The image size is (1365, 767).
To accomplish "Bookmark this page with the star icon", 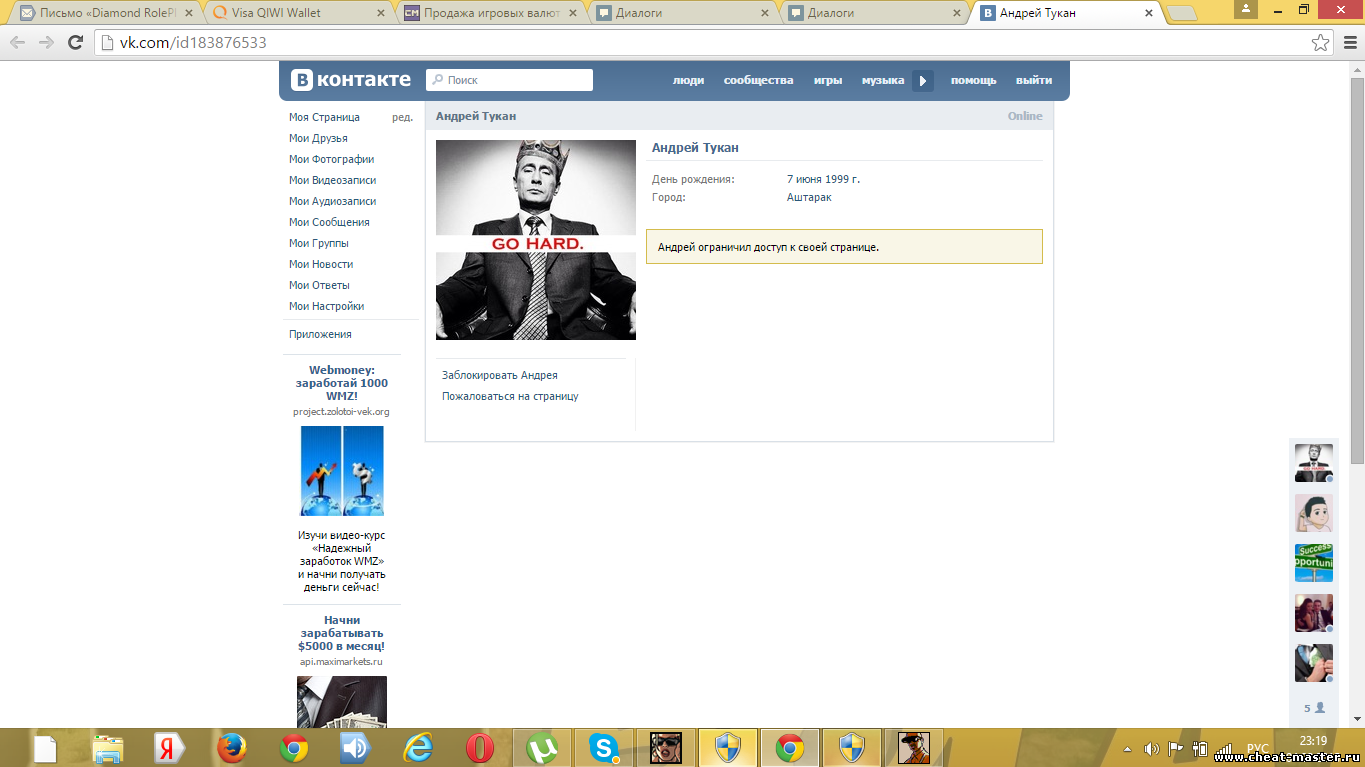I will coord(1321,43).
